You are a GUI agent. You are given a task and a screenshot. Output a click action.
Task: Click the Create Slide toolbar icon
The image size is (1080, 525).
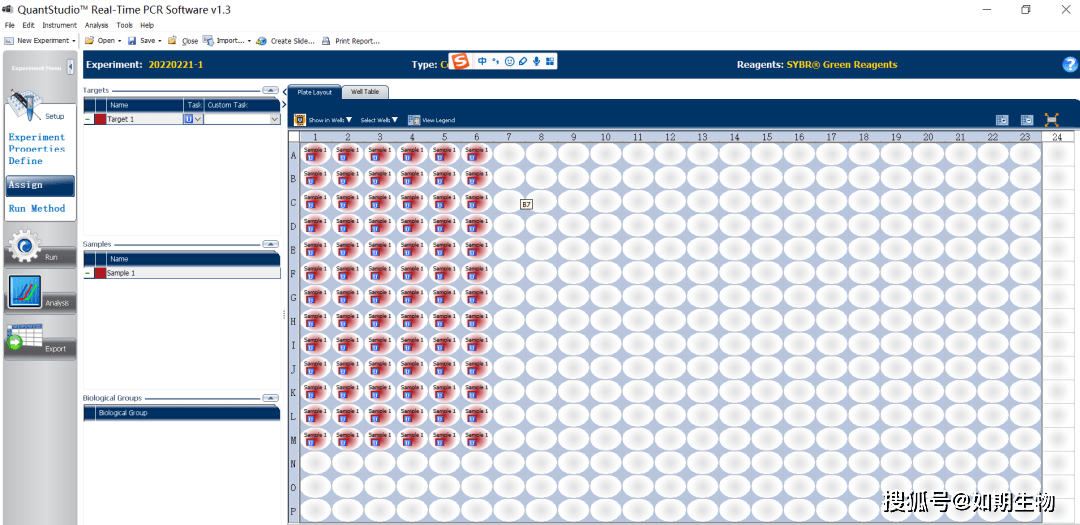262,41
